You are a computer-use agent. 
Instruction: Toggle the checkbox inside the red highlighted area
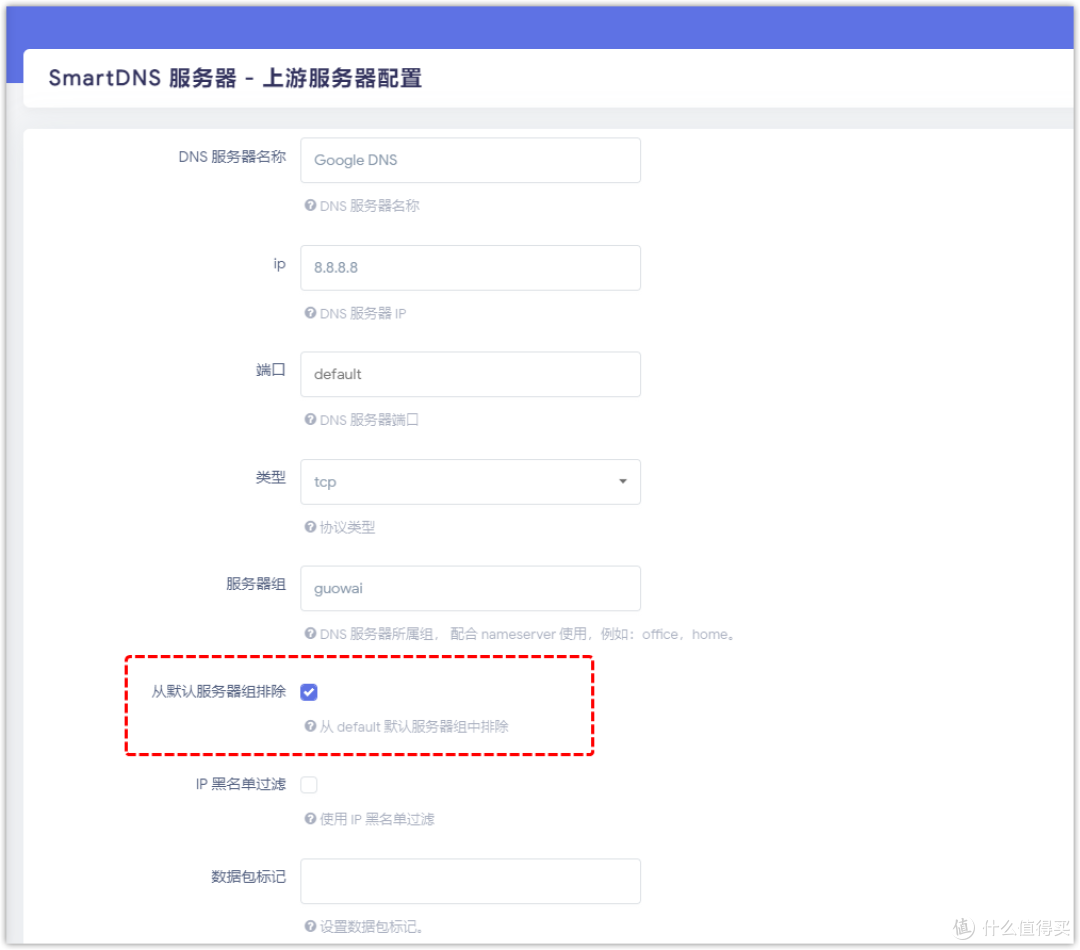pyautogui.click(x=309, y=691)
